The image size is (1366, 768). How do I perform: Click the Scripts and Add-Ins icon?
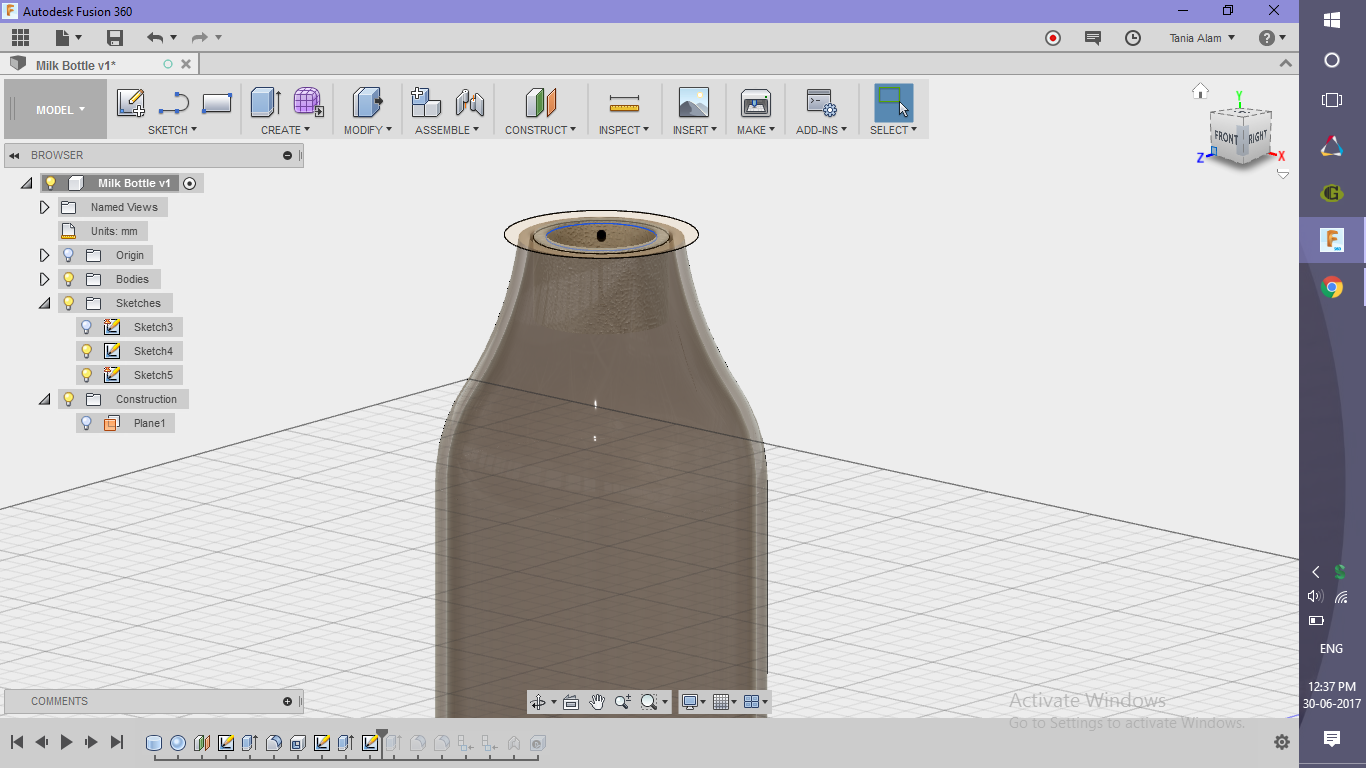[x=821, y=103]
